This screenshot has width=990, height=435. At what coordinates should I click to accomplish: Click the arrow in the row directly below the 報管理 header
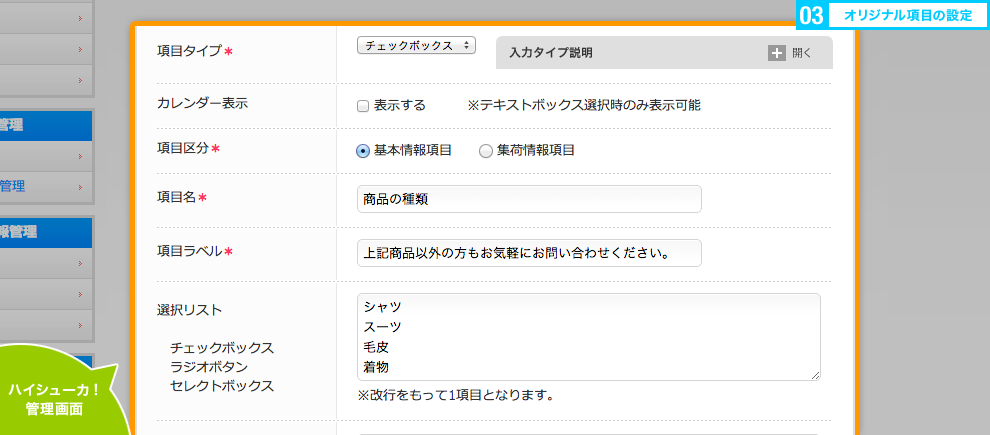[x=80, y=263]
